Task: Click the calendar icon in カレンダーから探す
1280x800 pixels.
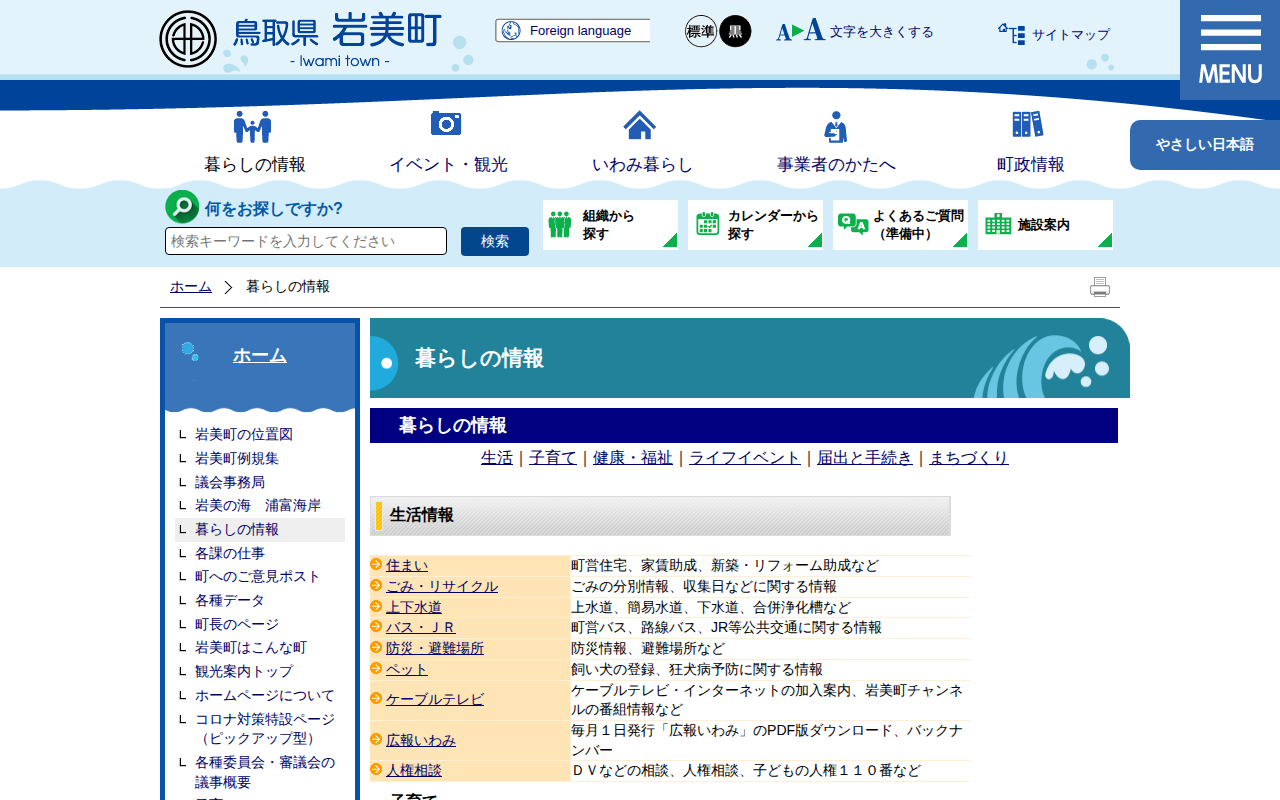Action: (708, 224)
